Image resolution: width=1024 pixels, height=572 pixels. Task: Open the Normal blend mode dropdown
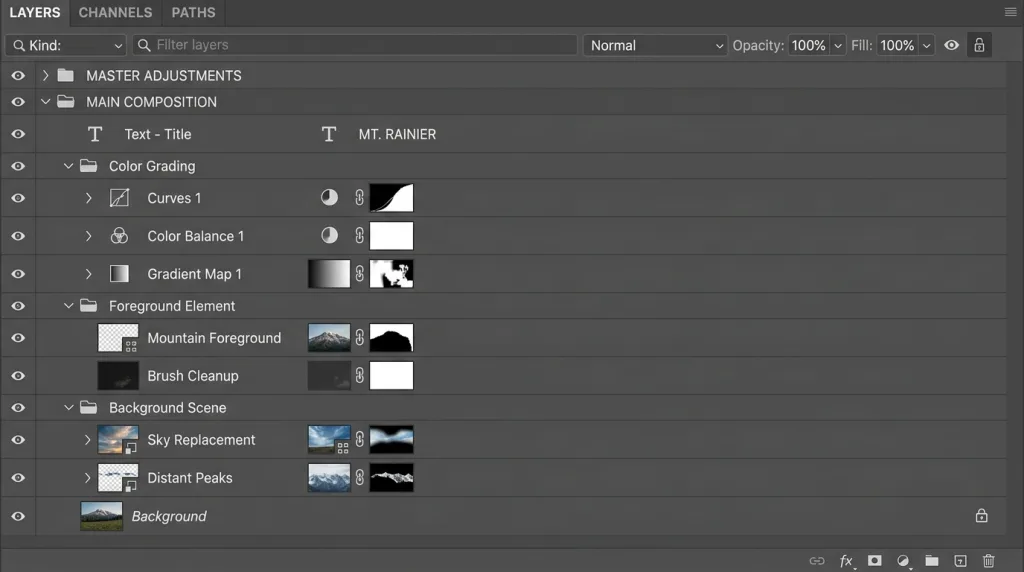(655, 45)
